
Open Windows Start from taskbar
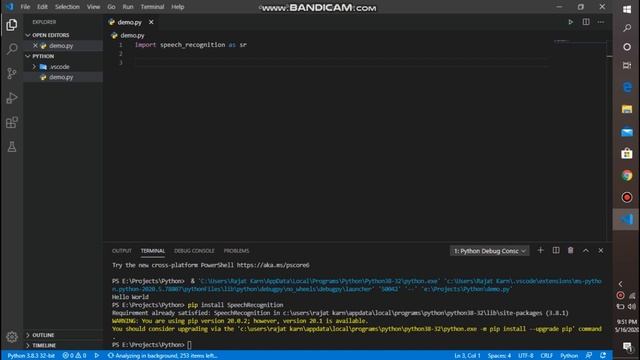tap(627, 9)
